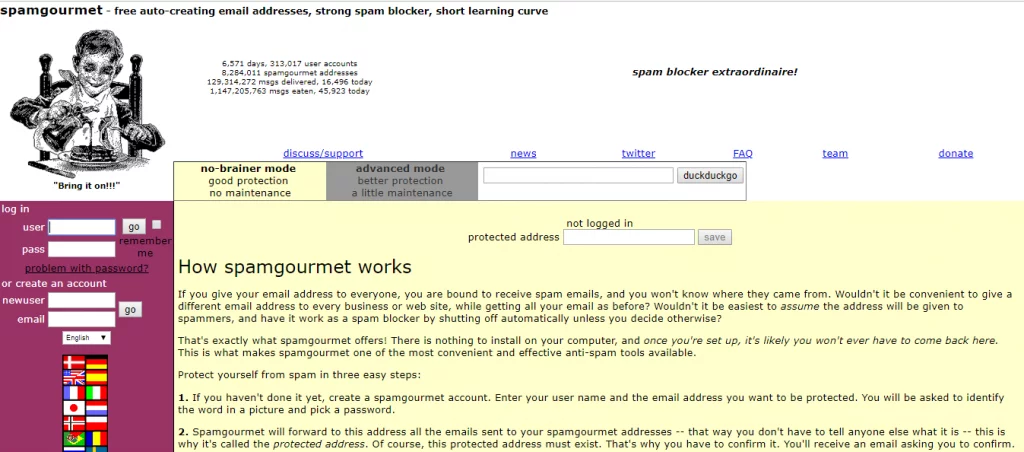1024x452 pixels.
Task: Select no-brainer mode tab
Action: (x=249, y=181)
